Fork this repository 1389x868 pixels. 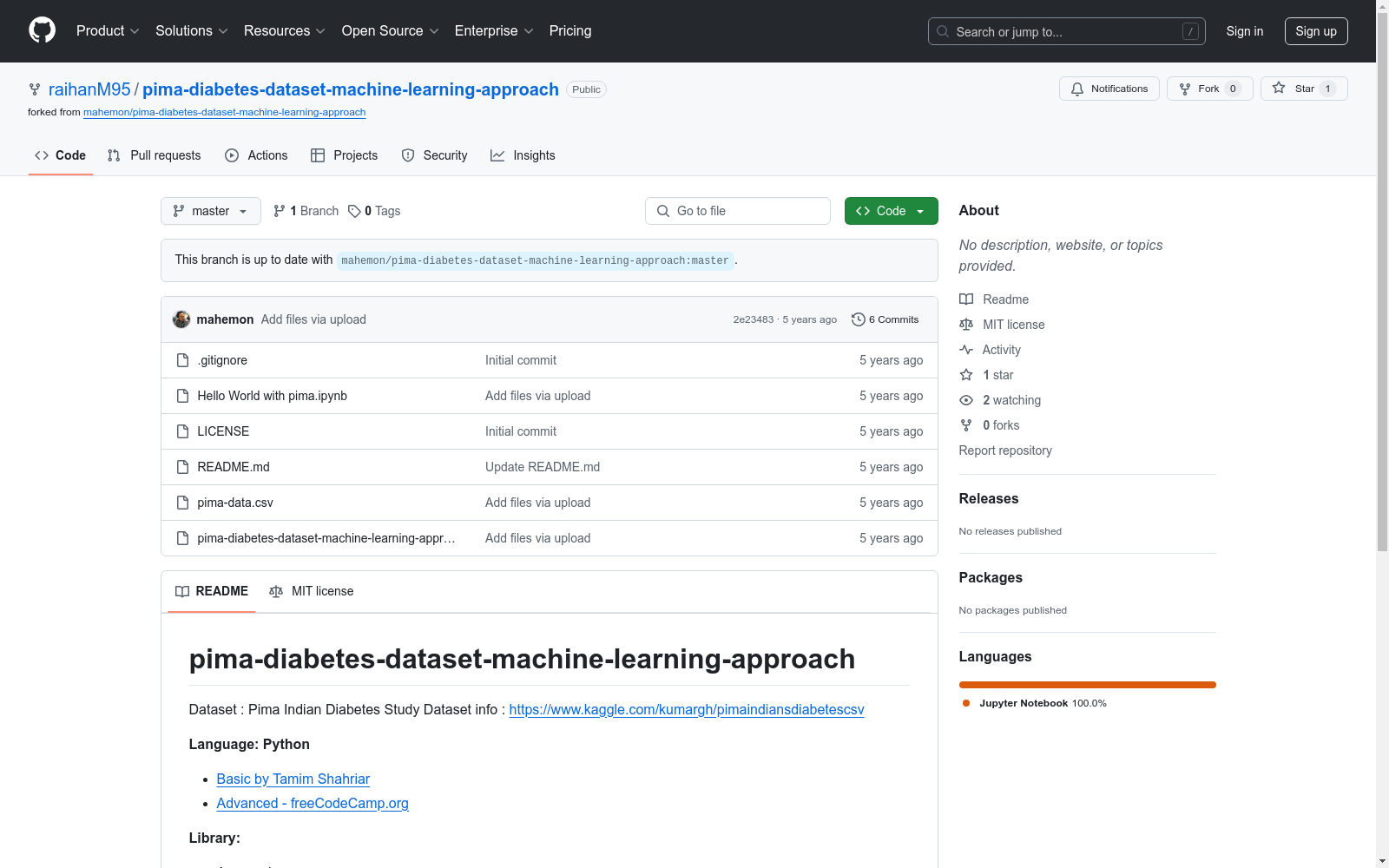[1210, 89]
